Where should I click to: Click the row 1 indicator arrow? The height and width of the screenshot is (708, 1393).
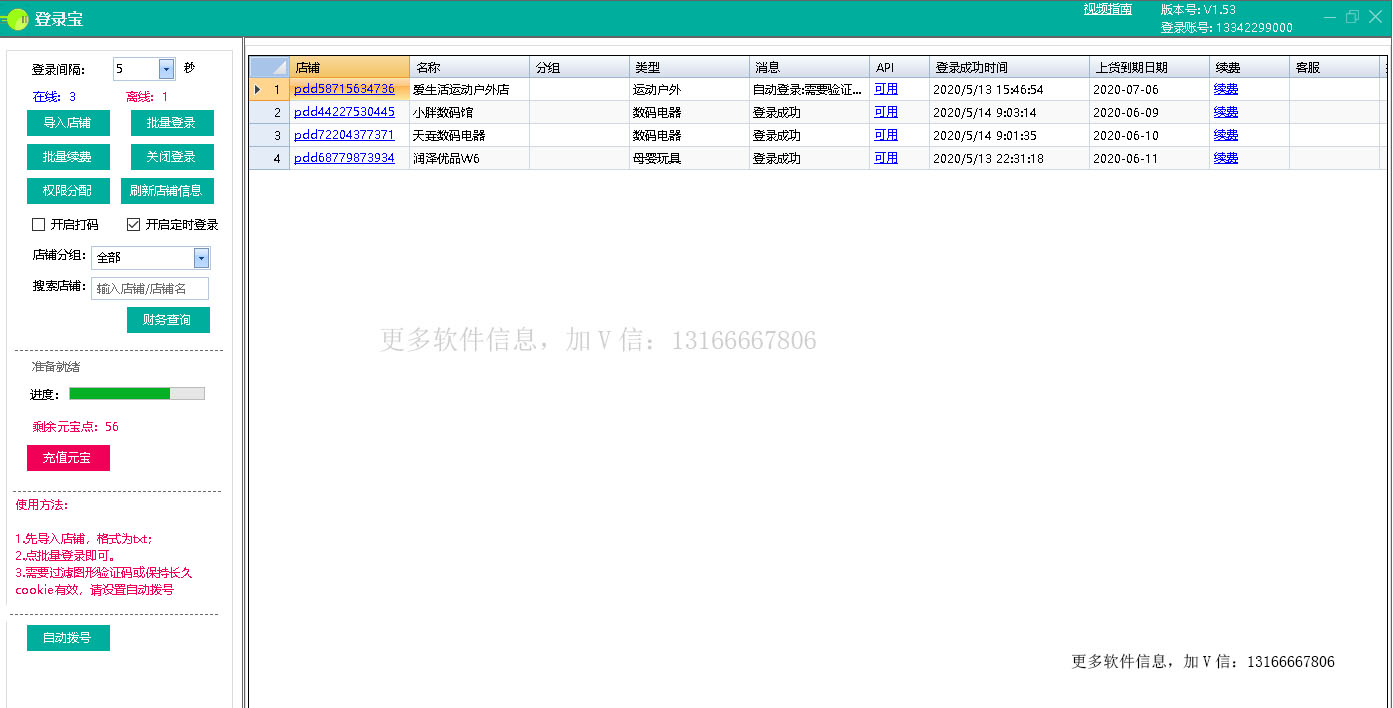[257, 89]
